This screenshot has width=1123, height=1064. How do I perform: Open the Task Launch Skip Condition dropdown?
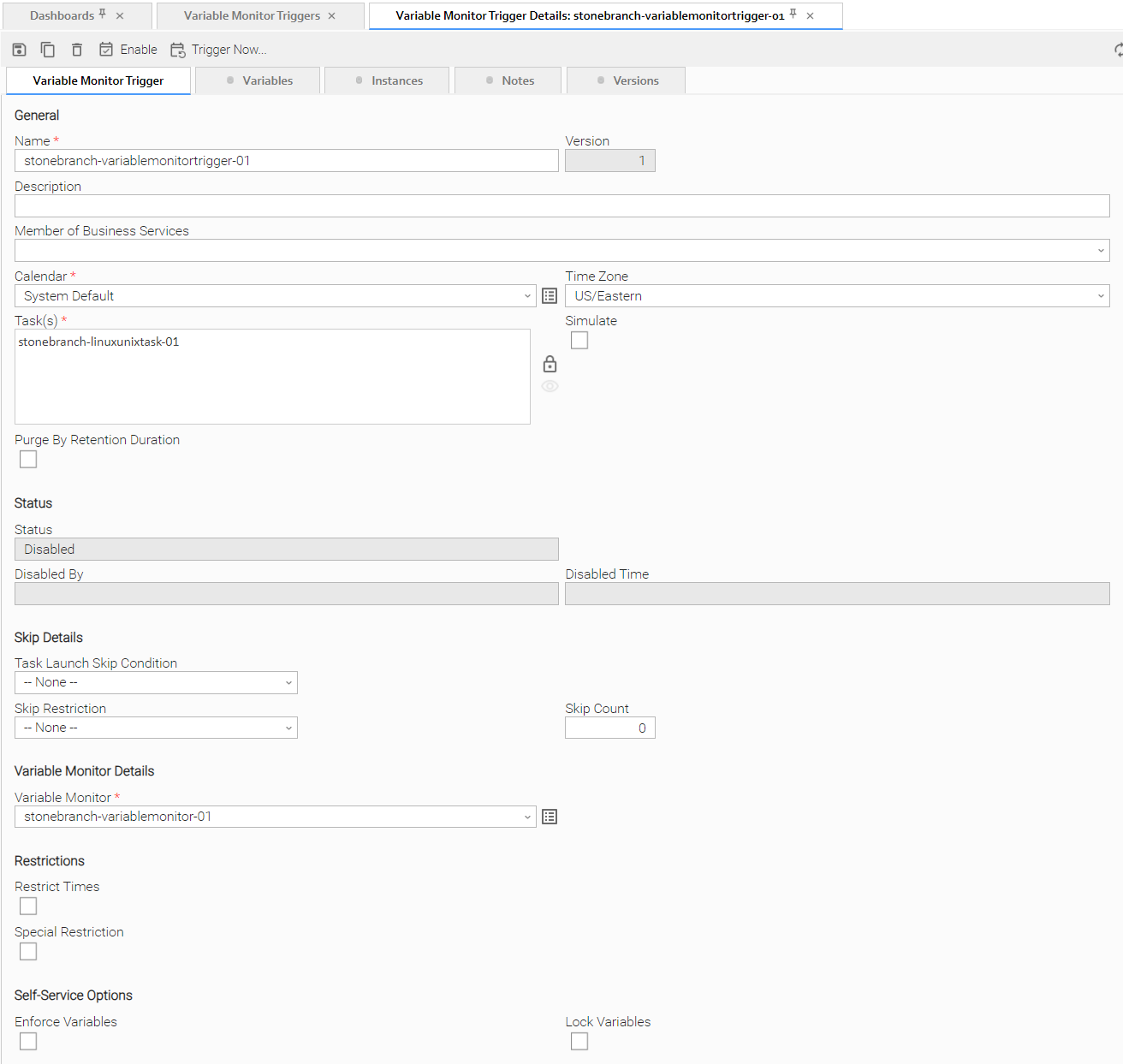[156, 683]
